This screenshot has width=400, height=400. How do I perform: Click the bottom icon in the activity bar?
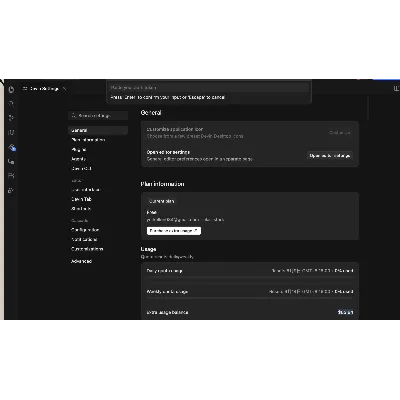click(x=11, y=191)
